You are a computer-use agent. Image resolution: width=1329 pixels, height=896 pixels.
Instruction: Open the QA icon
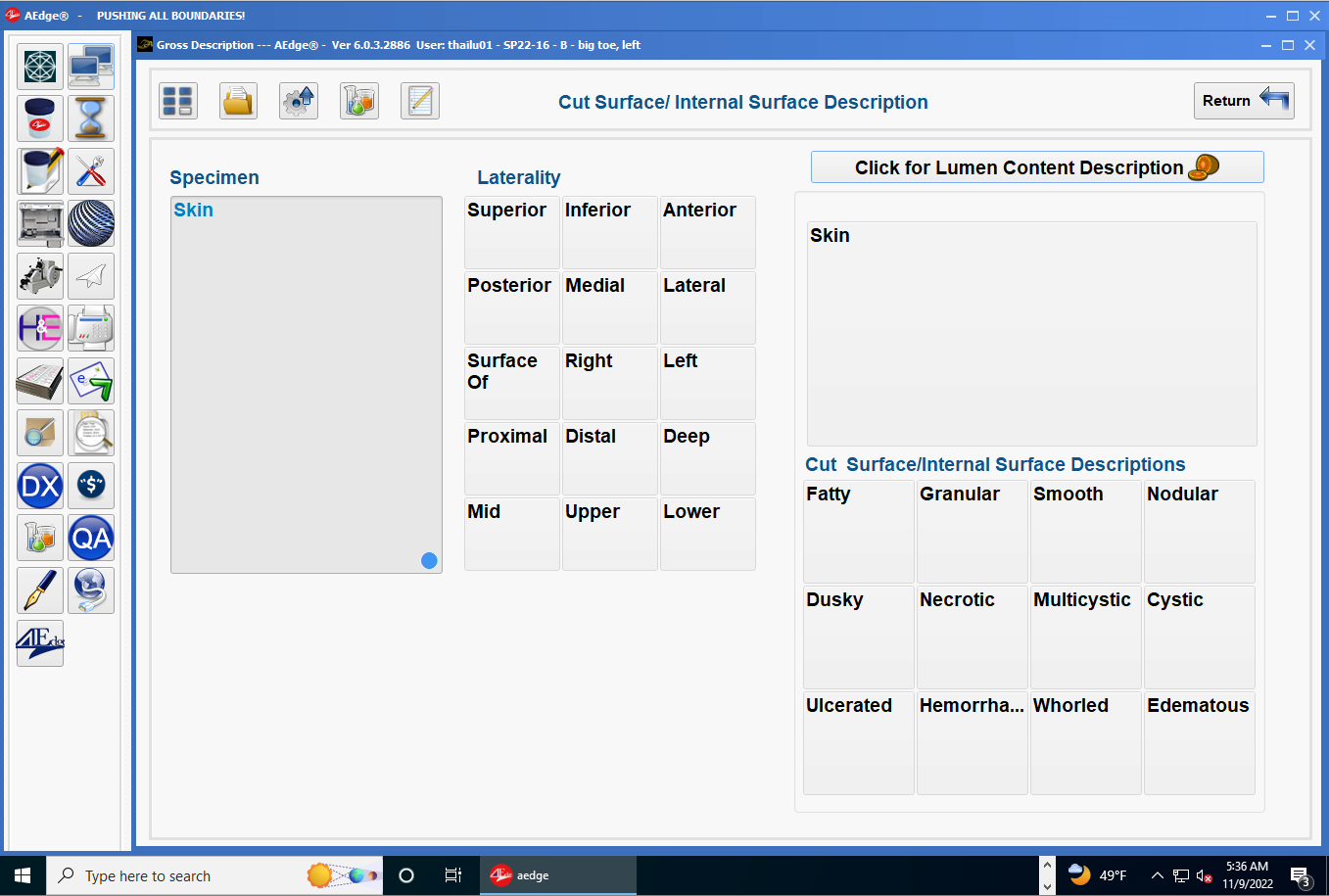tap(91, 538)
